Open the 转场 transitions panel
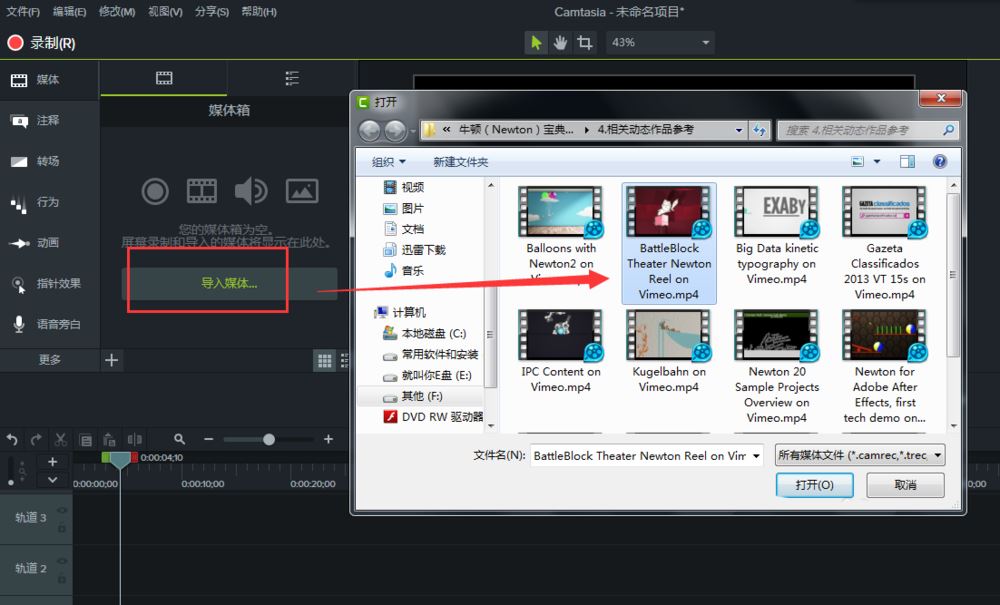The height and width of the screenshot is (605, 1000). pyautogui.click(x=49, y=161)
